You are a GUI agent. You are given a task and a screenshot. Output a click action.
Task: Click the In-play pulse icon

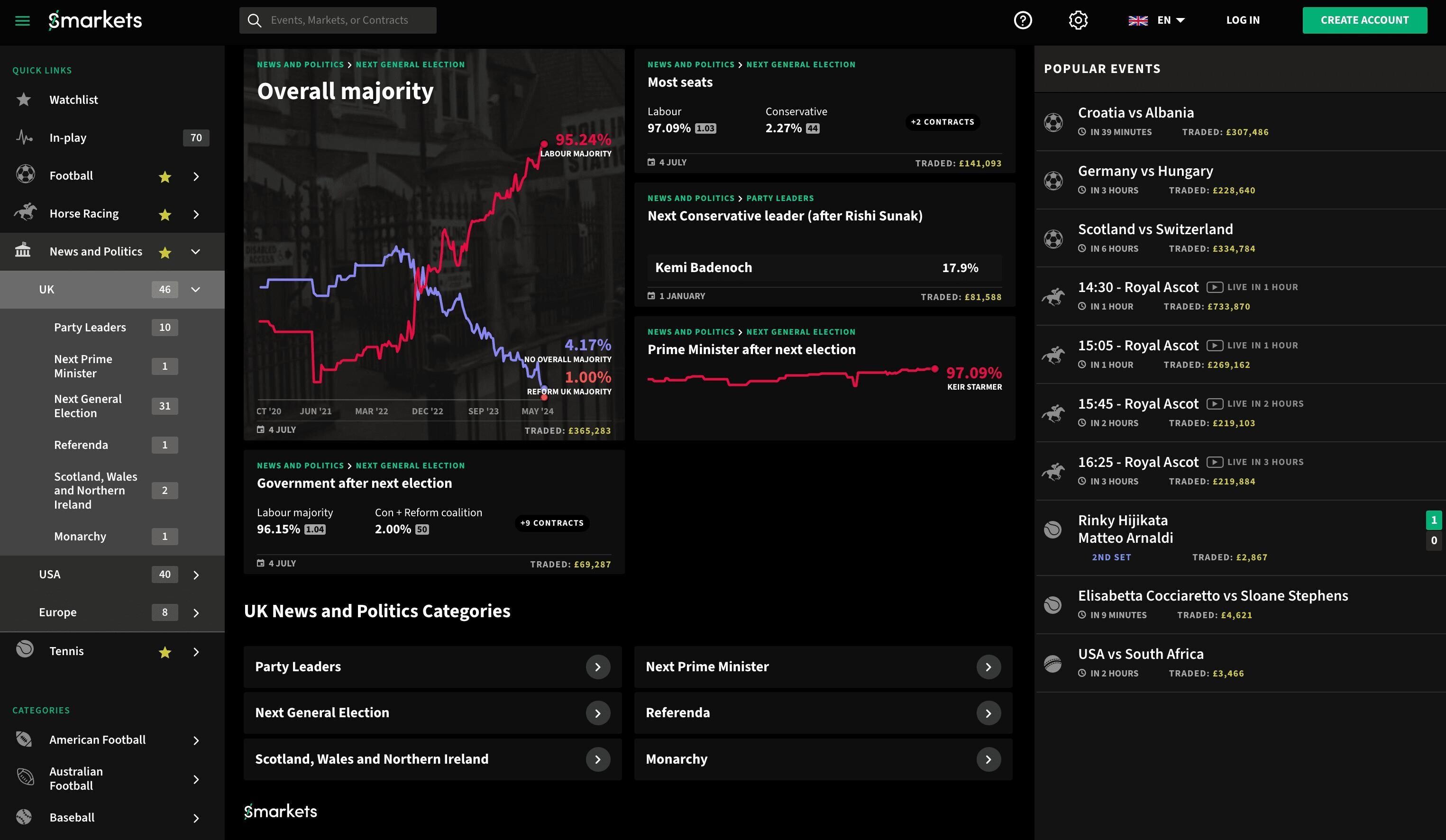[x=24, y=137]
